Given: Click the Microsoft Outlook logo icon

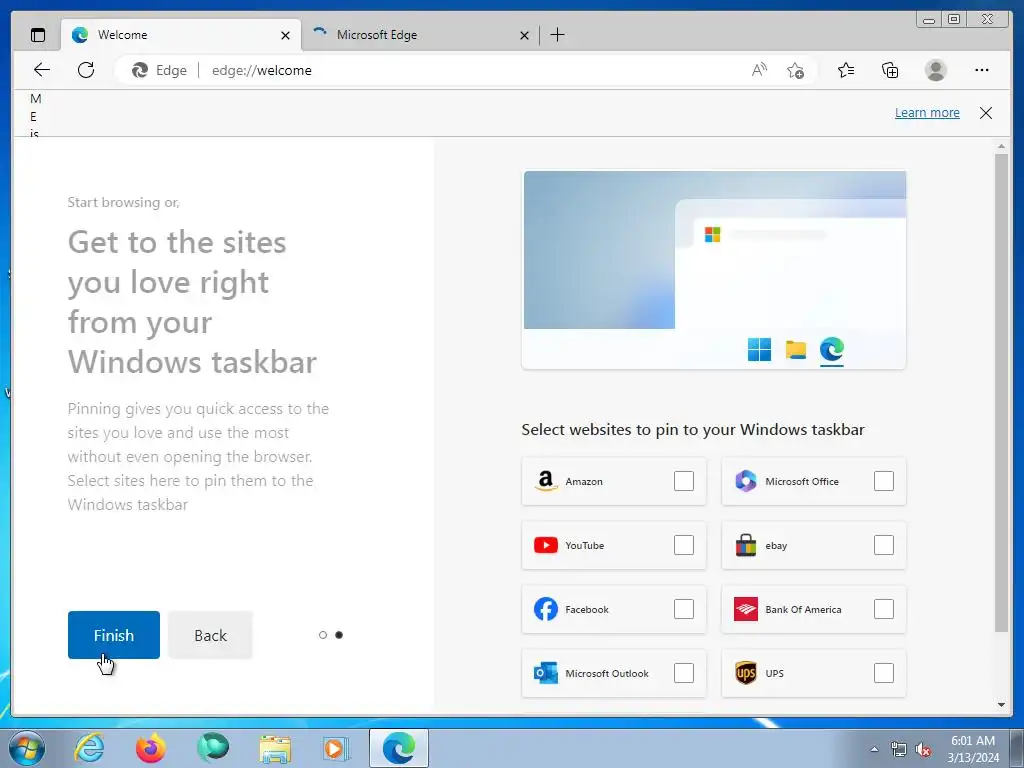Looking at the screenshot, I should 546,673.
